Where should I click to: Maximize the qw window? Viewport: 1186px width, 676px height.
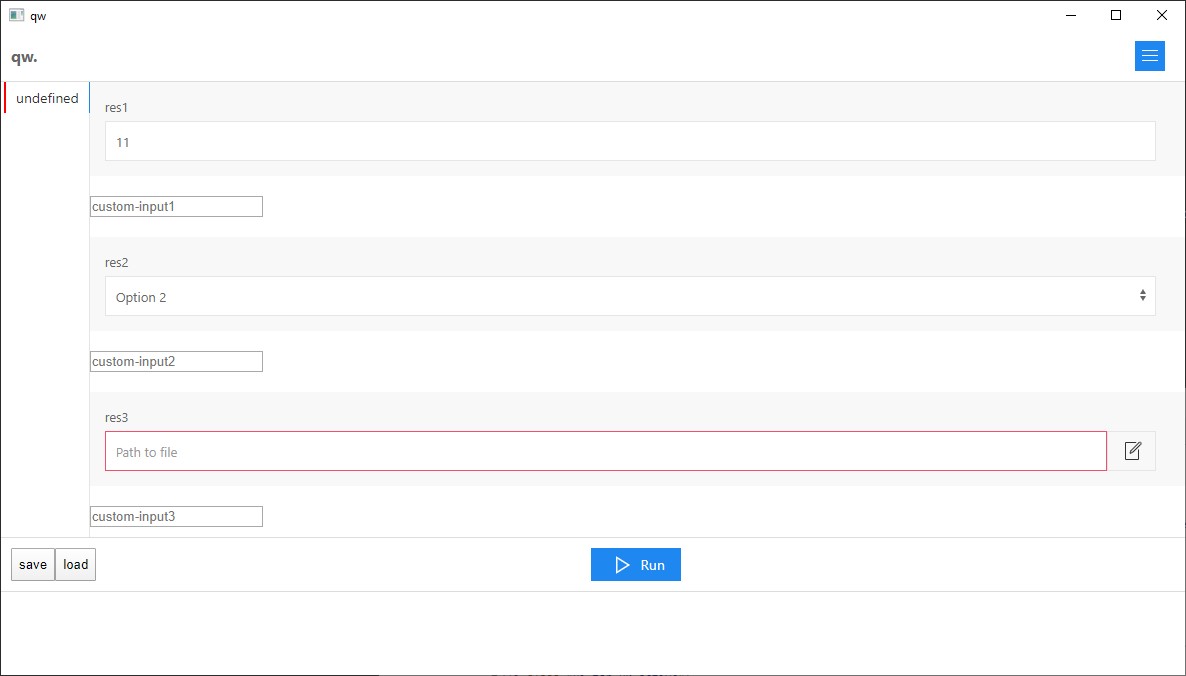1116,15
